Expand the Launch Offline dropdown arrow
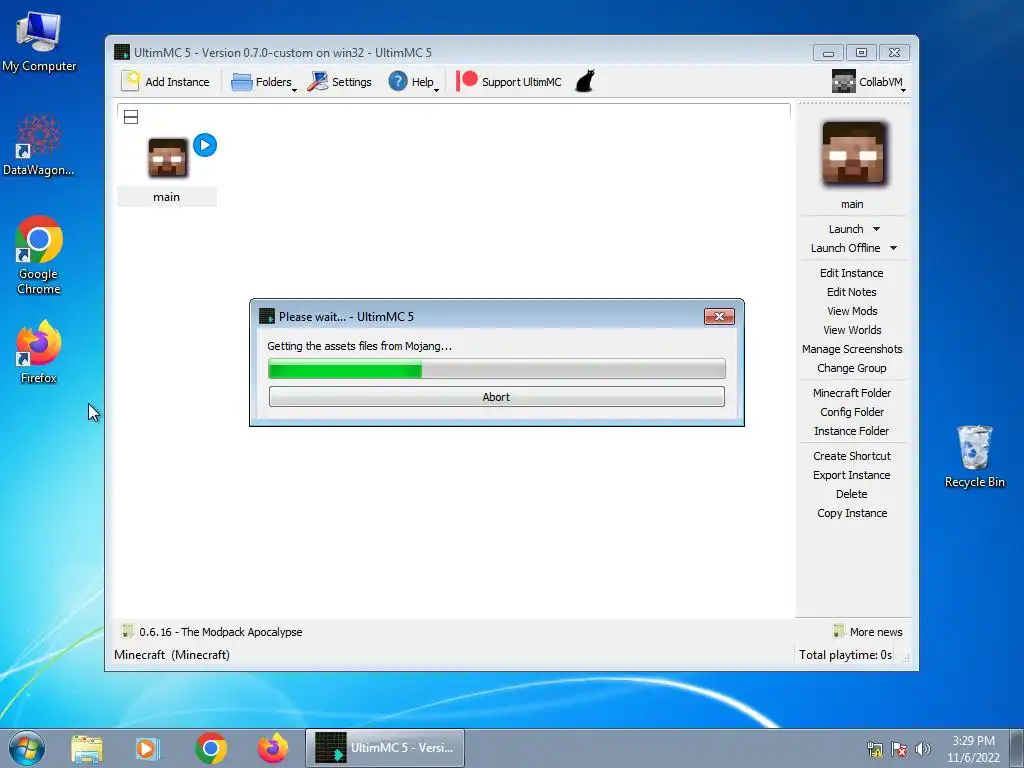The image size is (1024, 768). pyautogui.click(x=893, y=248)
